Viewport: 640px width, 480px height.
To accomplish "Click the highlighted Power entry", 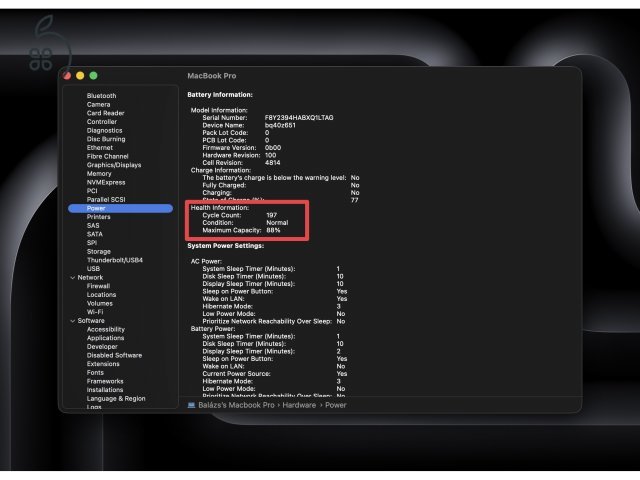I will pos(120,208).
